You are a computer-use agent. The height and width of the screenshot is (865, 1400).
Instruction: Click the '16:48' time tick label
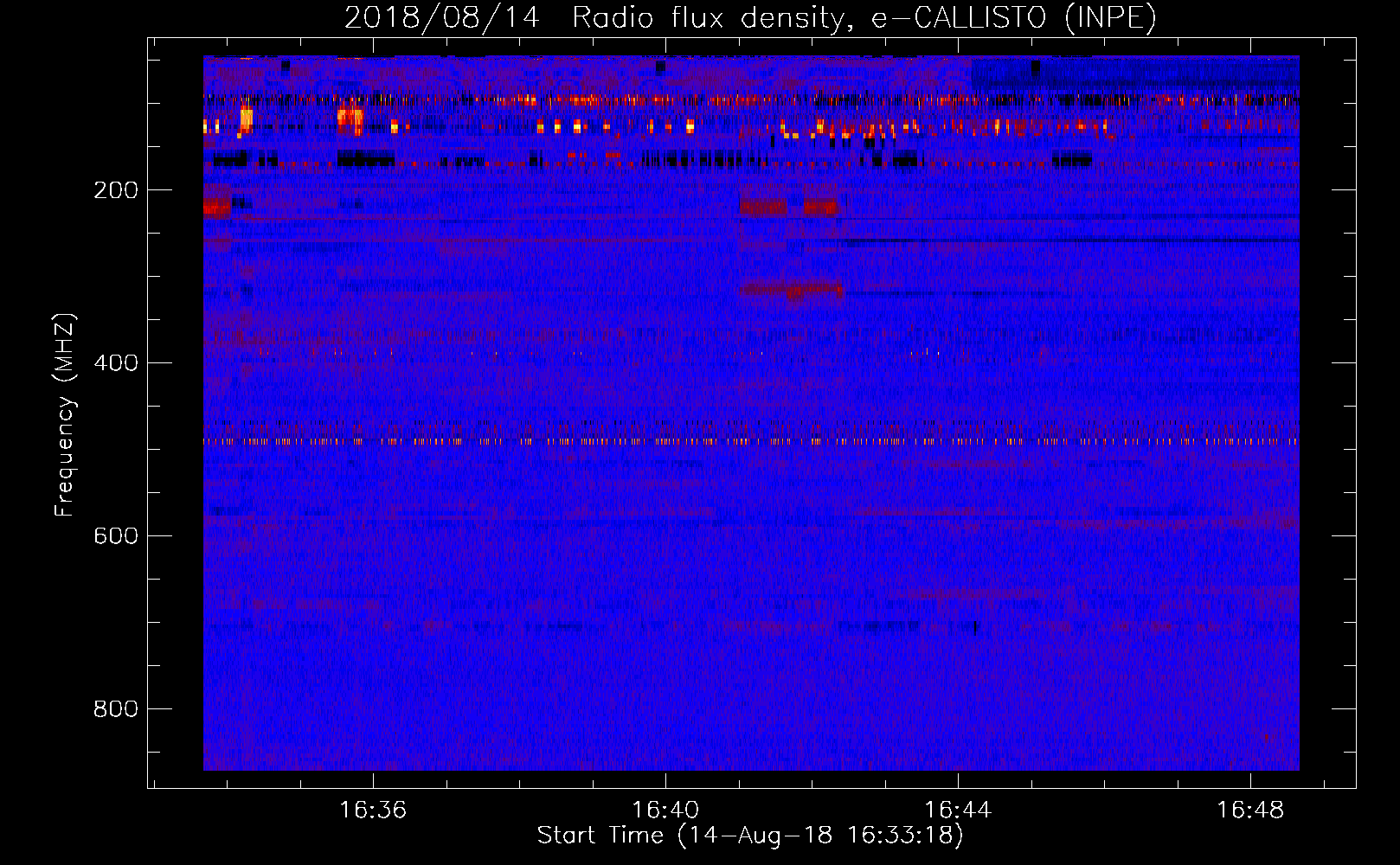[1250, 811]
